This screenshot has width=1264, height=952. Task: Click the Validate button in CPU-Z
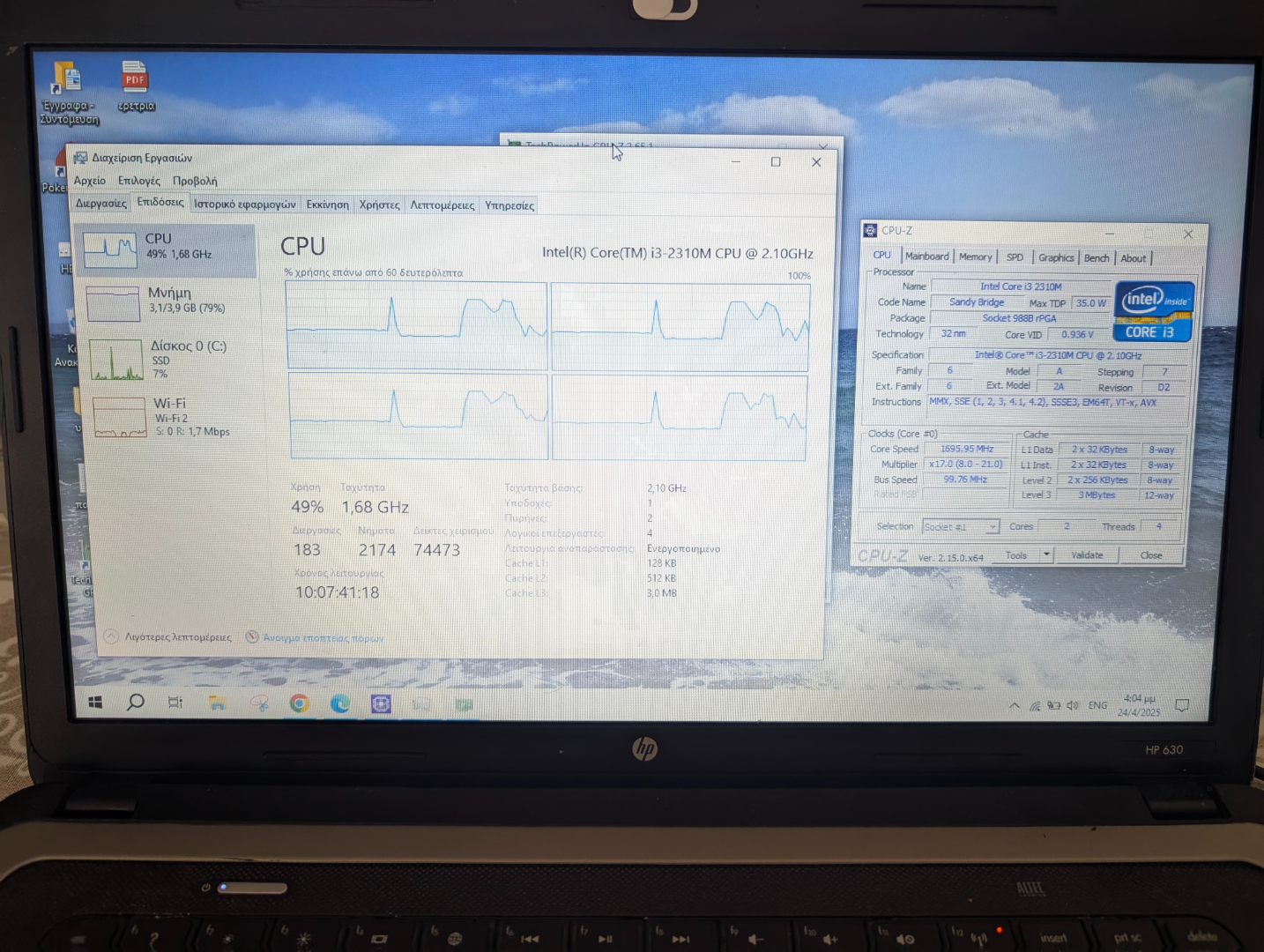[x=1087, y=555]
